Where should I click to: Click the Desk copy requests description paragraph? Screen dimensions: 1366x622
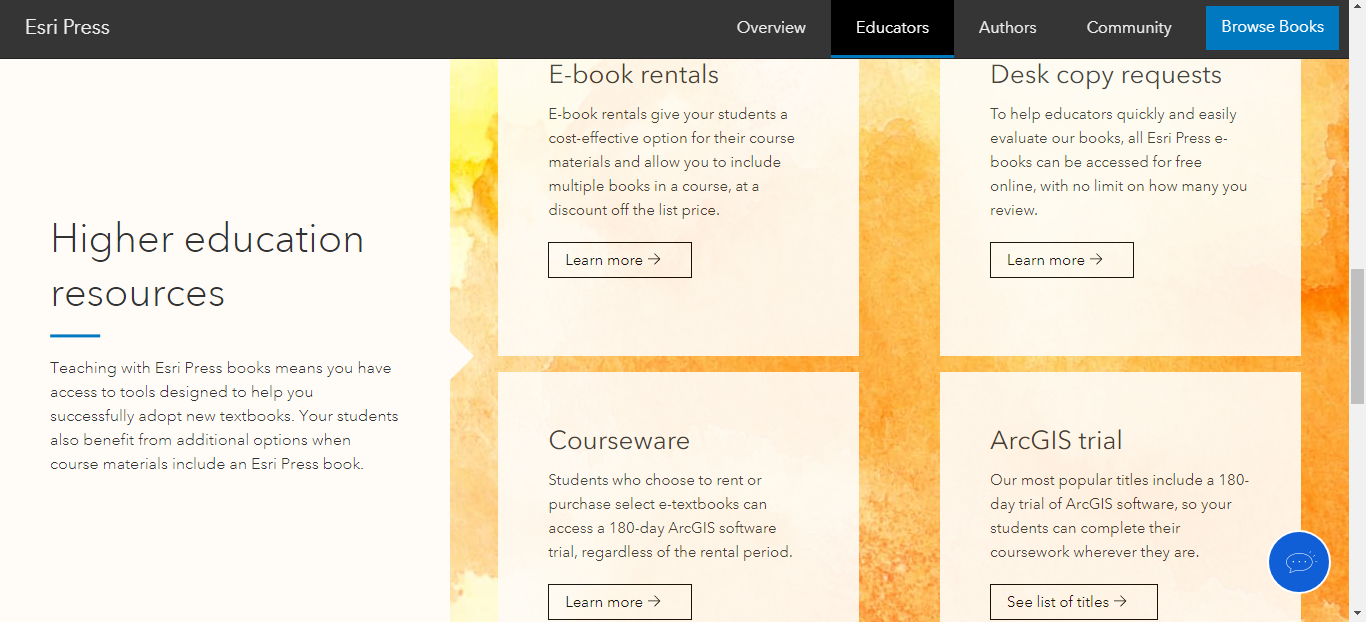pos(1119,162)
